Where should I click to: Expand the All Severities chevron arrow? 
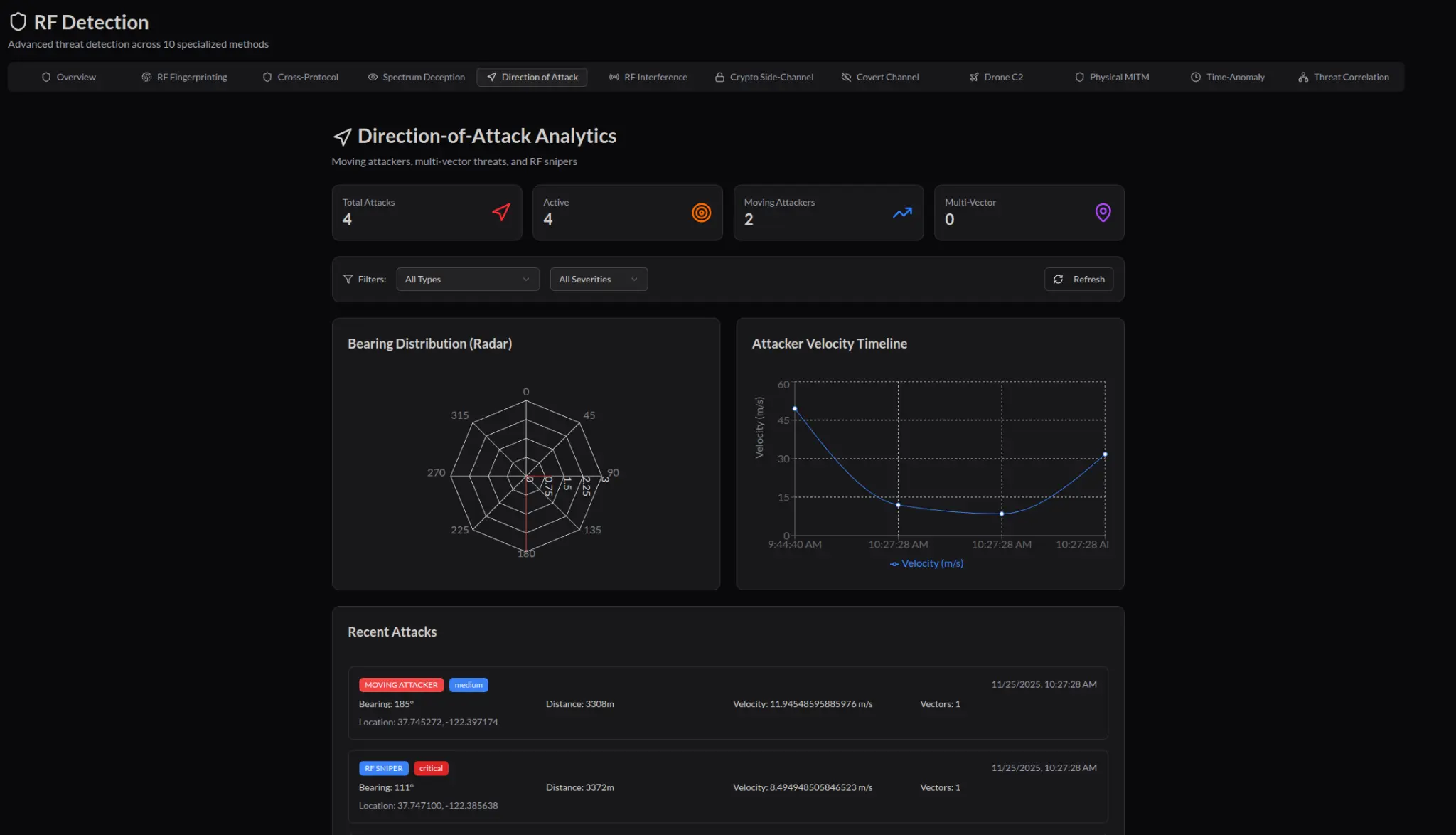635,279
